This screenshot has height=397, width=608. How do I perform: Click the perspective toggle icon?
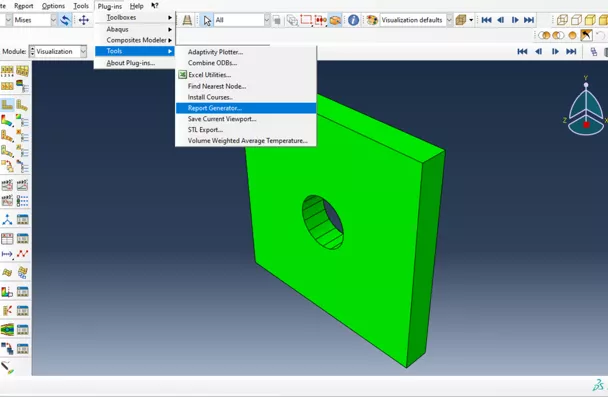[187, 20]
